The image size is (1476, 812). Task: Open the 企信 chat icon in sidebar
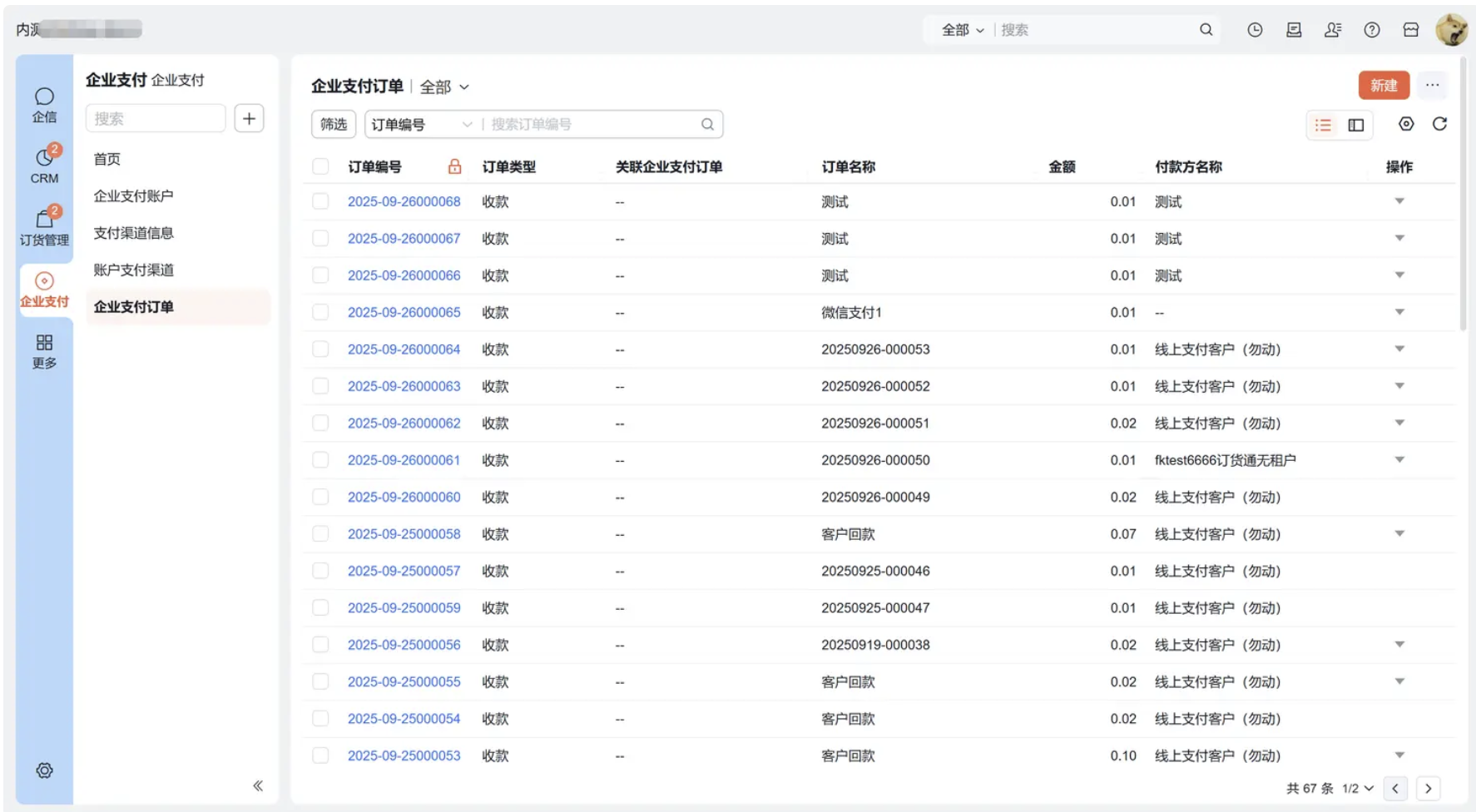[x=44, y=104]
